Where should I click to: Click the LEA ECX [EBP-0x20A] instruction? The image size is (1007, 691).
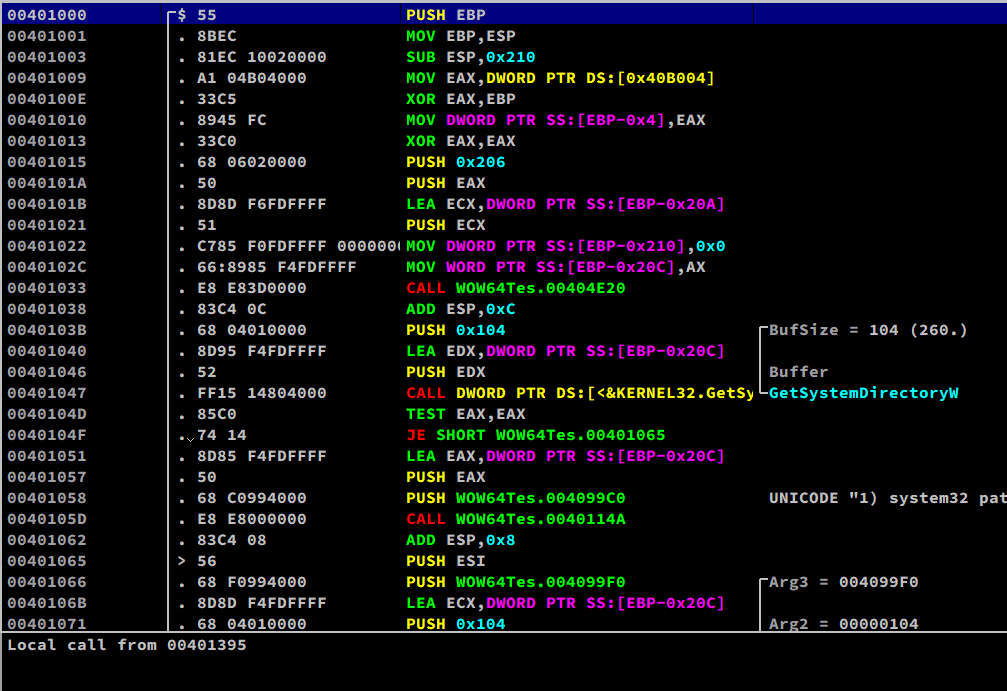(x=565, y=204)
